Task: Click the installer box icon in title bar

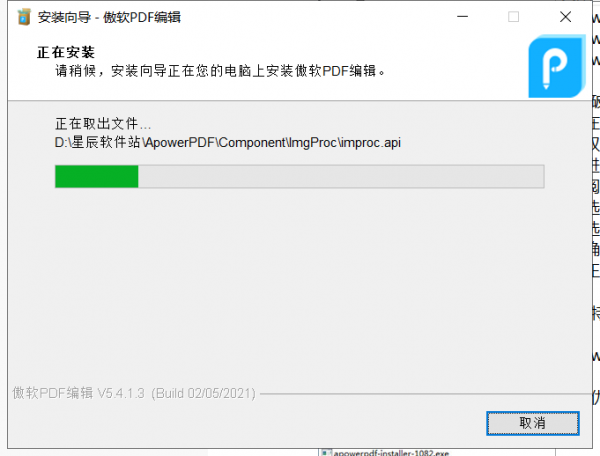Action: click(24, 17)
